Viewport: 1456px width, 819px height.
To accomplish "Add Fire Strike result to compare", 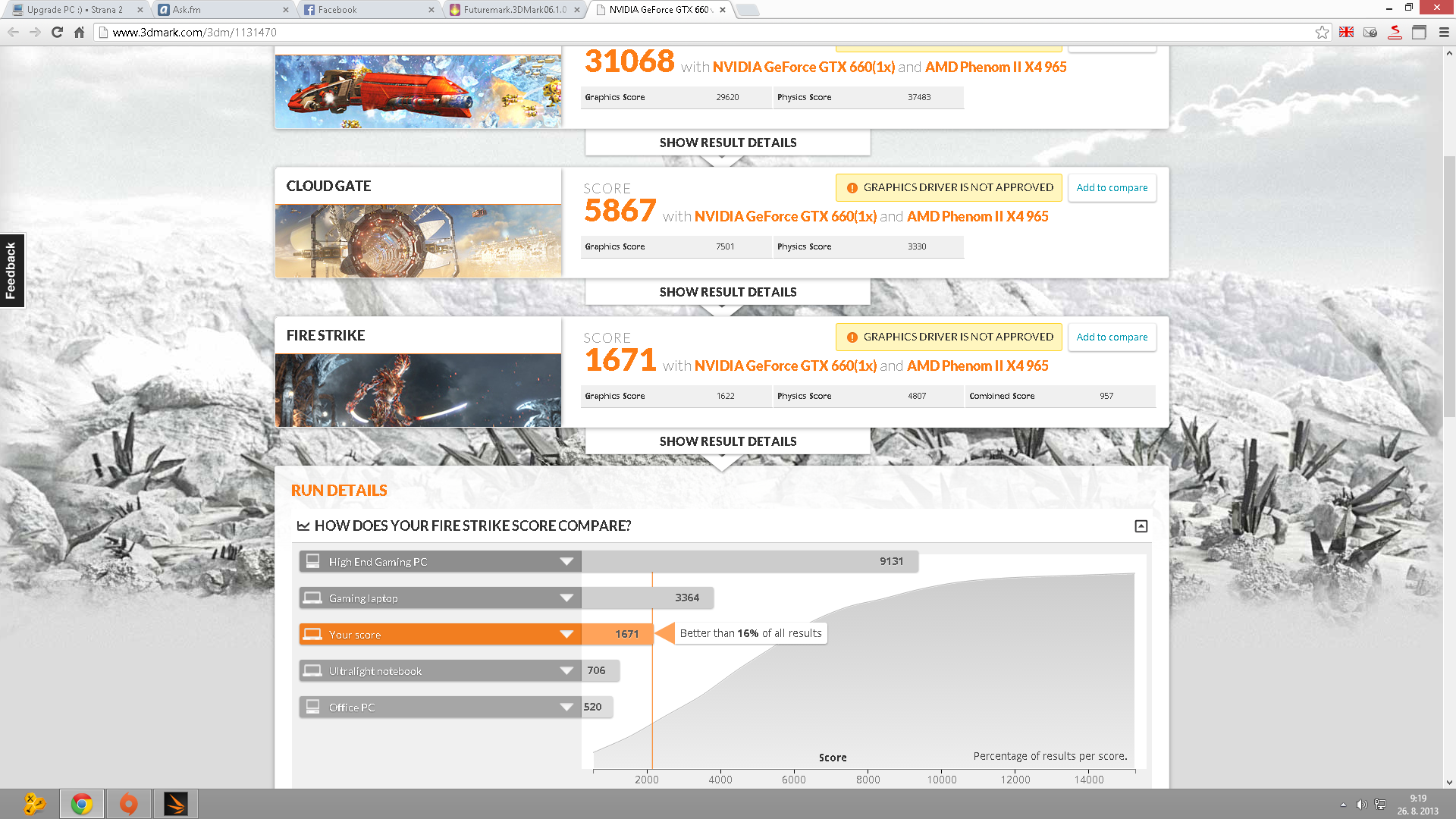I will (1112, 337).
